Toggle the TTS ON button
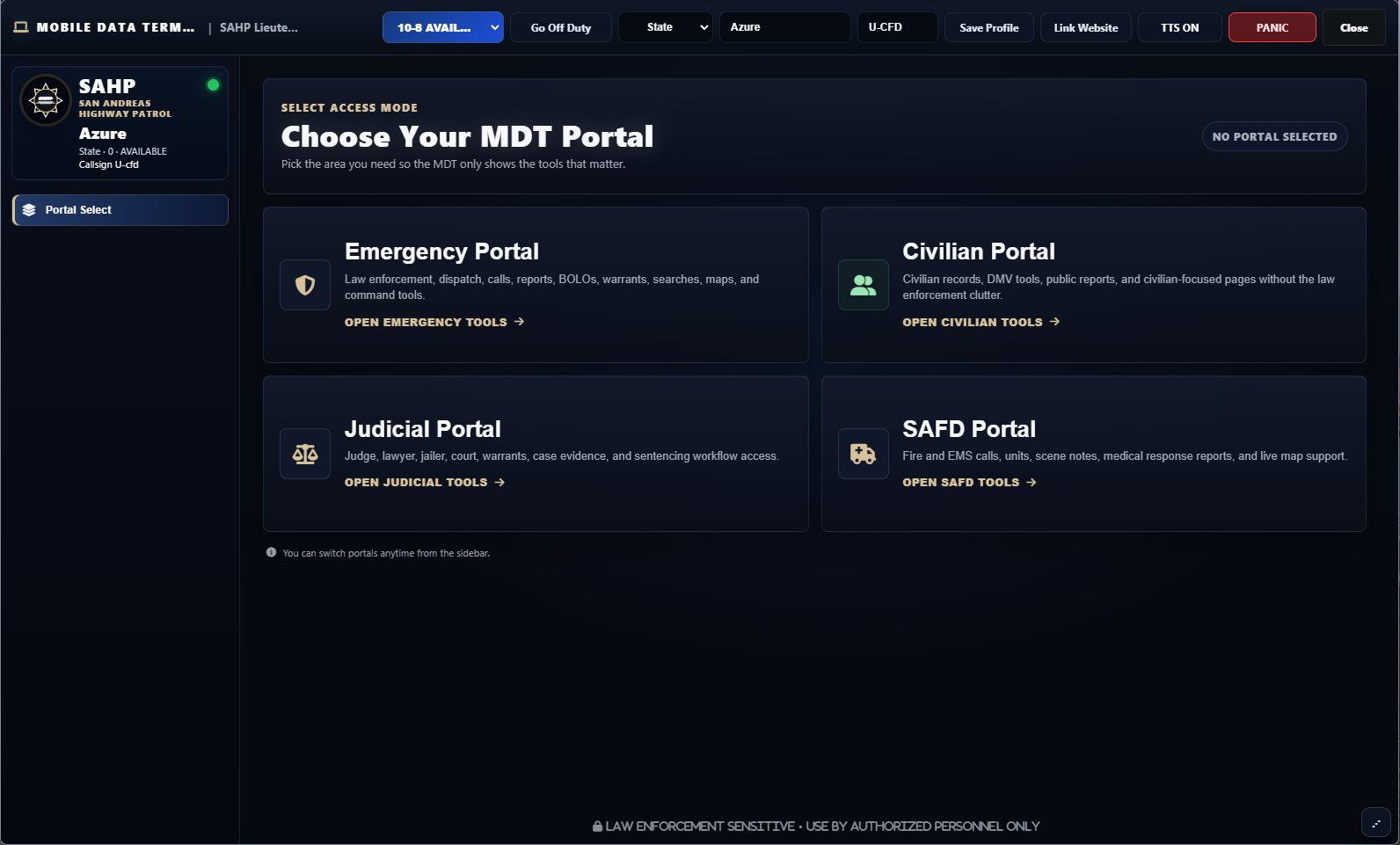Image resolution: width=1400 pixels, height=845 pixels. [1179, 27]
